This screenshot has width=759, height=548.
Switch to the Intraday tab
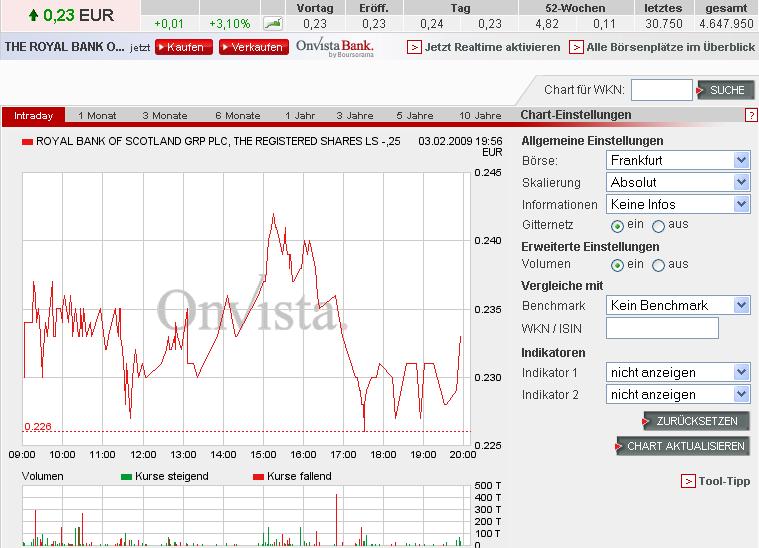(33, 116)
